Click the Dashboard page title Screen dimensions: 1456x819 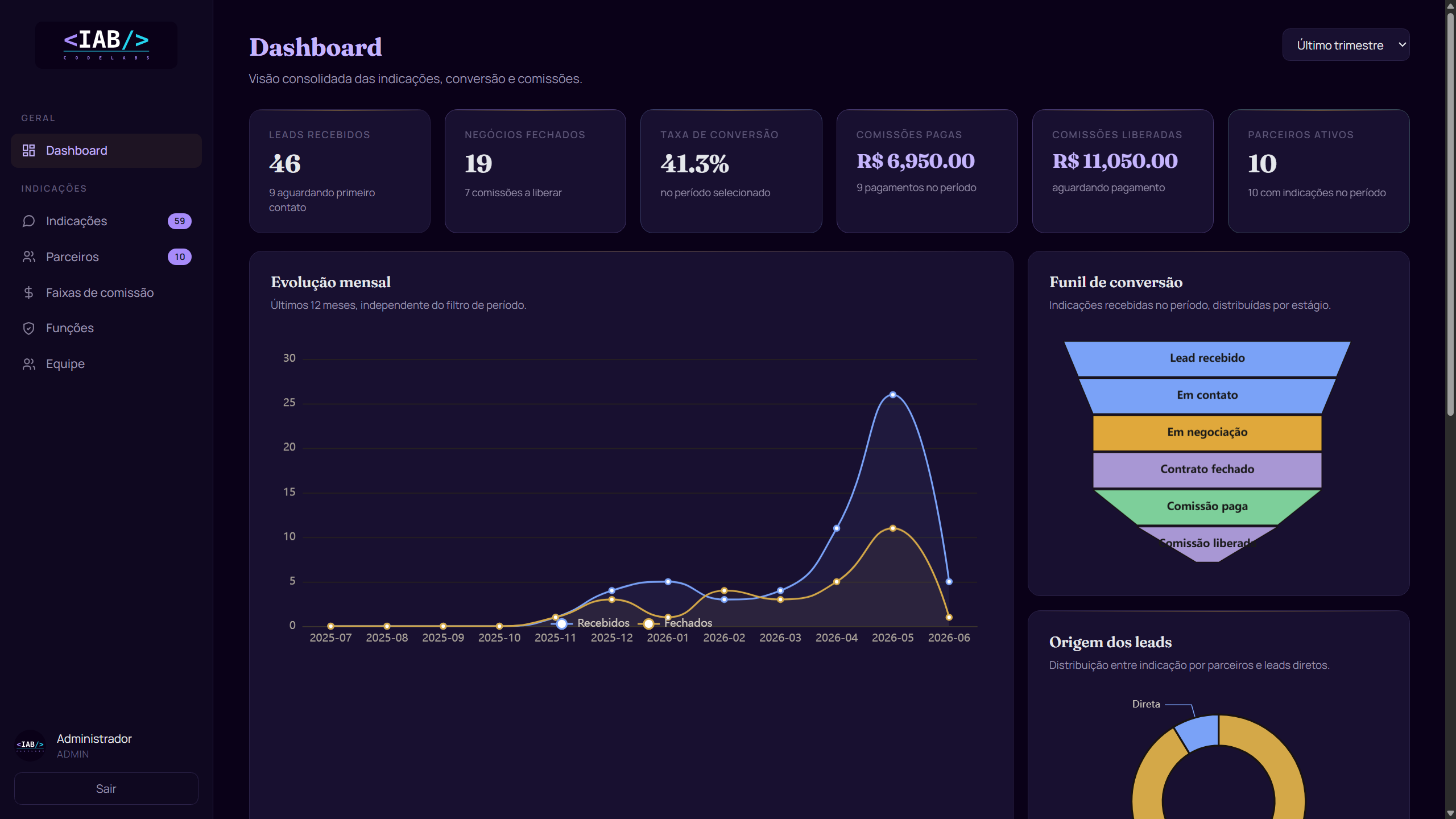316,47
